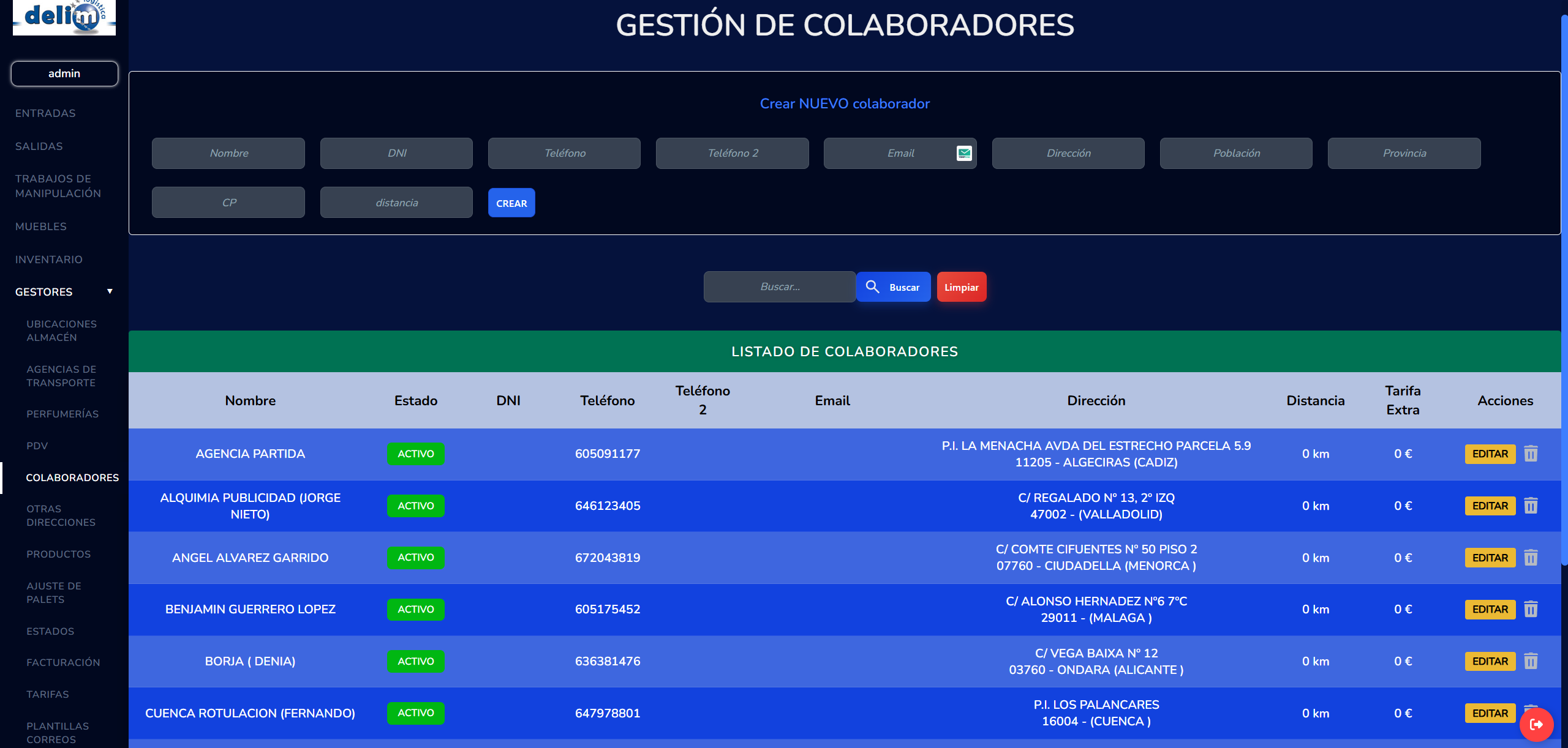The height and width of the screenshot is (748, 1568).
Task: Select COLABORADORES in the sidebar menu
Action: (72, 477)
